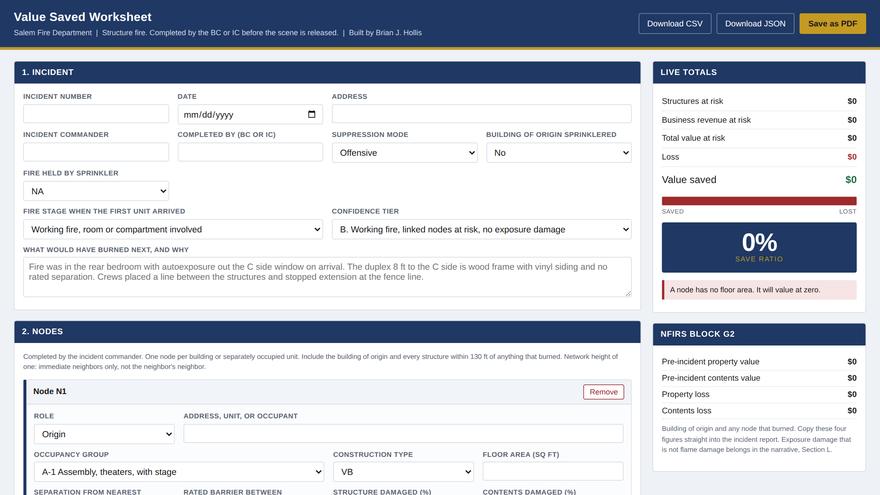The height and width of the screenshot is (495, 880).
Task: Click the 'Node N1' title
Action: 49,391
